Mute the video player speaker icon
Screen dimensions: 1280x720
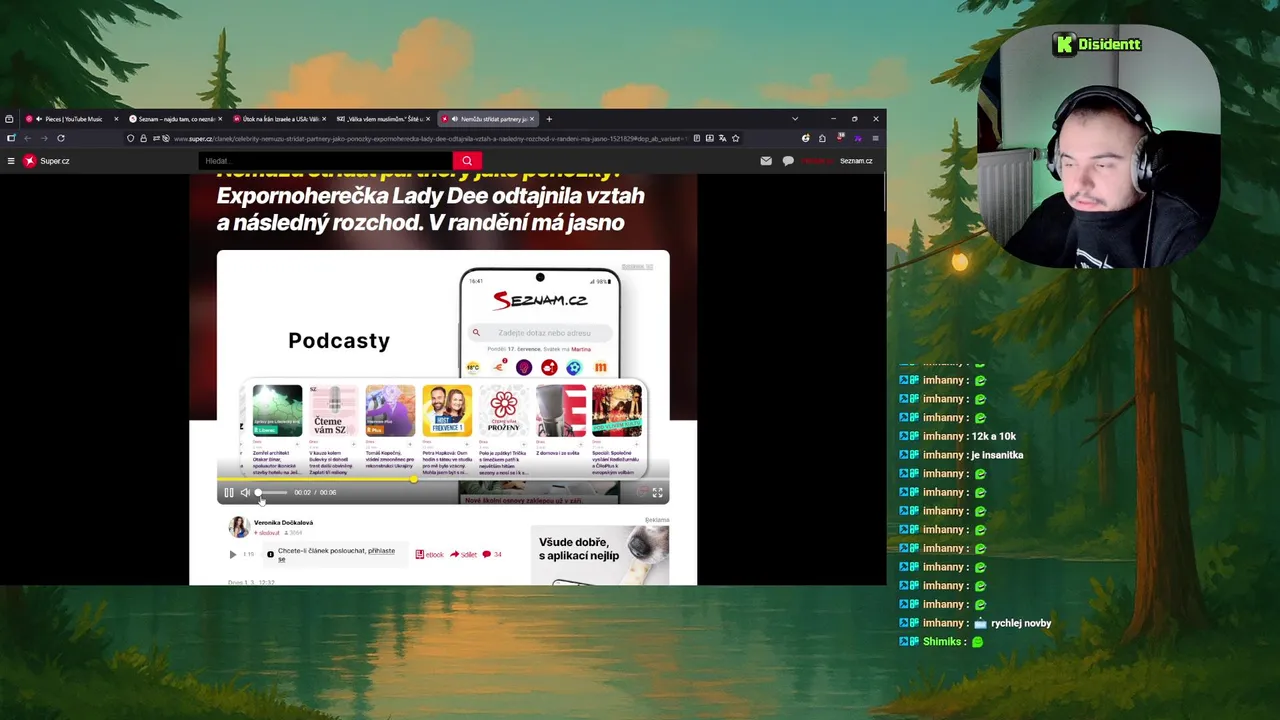click(x=245, y=492)
